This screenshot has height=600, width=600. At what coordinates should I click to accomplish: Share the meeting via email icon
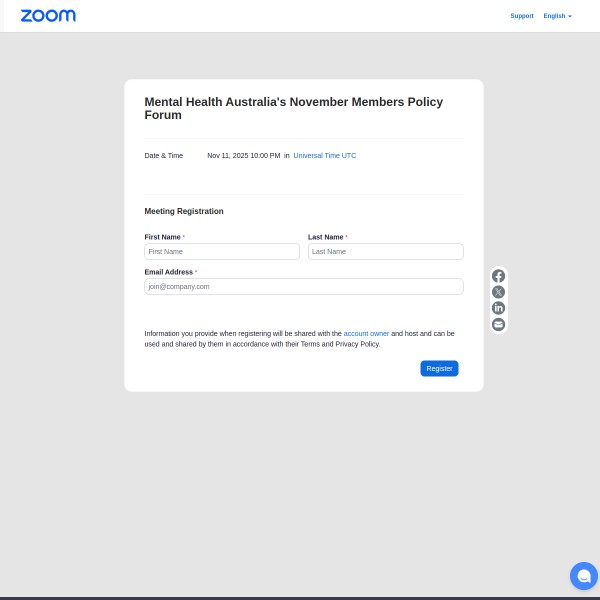(x=498, y=324)
